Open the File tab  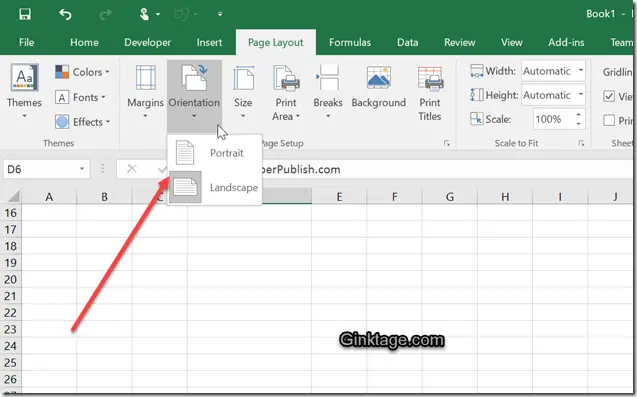click(26, 42)
